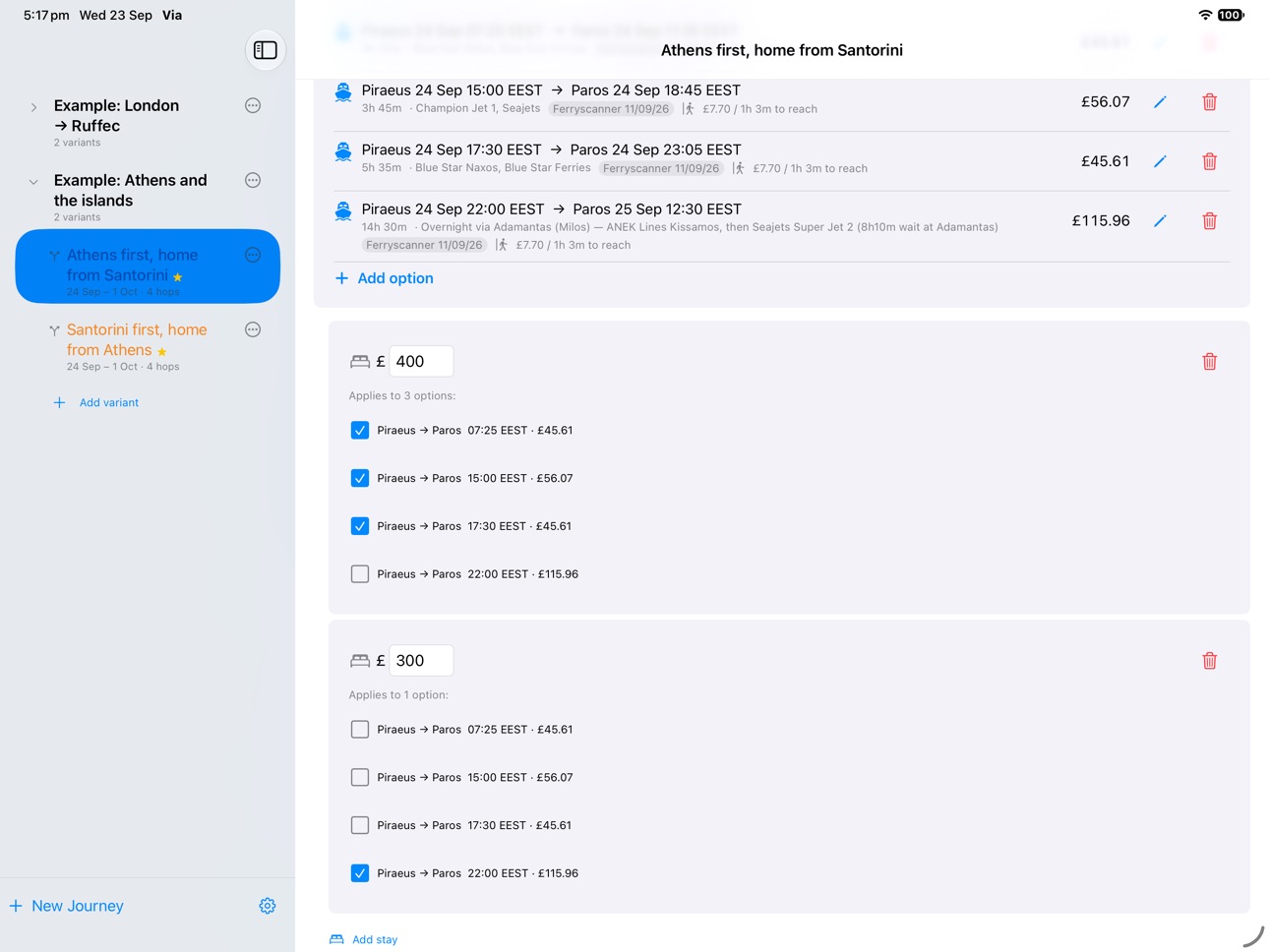Viewport: 1269px width, 952px height.
Task: Edit the £400 stay price field
Action: [421, 361]
